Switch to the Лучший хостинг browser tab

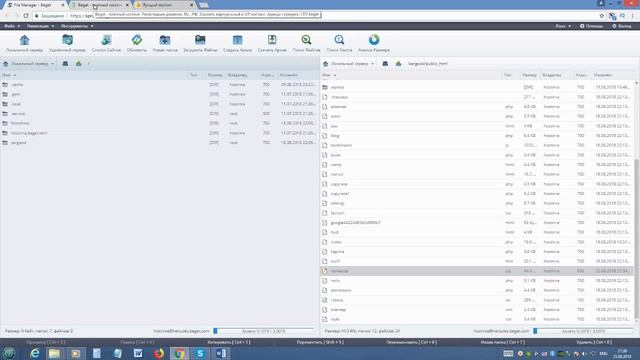tap(164, 5)
